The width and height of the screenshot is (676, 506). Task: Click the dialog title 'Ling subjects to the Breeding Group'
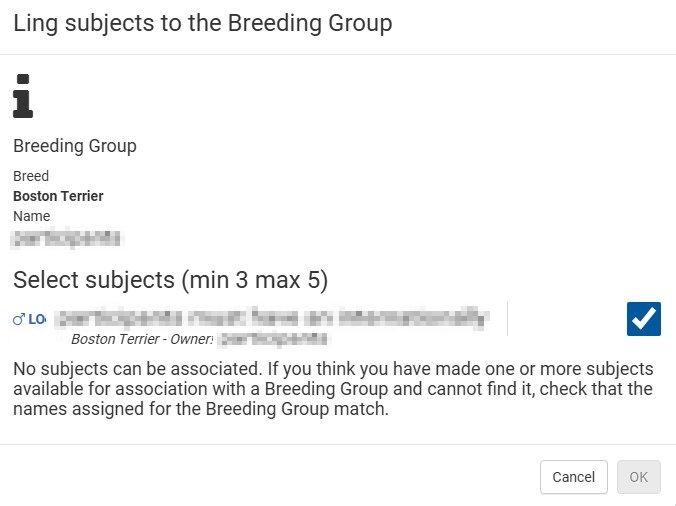pos(202,24)
